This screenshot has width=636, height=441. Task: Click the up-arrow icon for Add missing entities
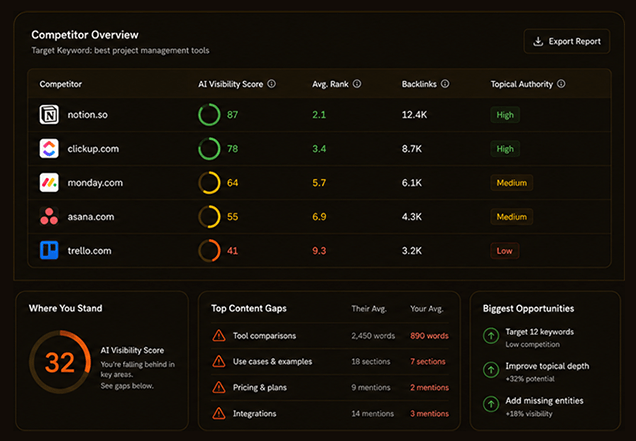[x=491, y=404]
